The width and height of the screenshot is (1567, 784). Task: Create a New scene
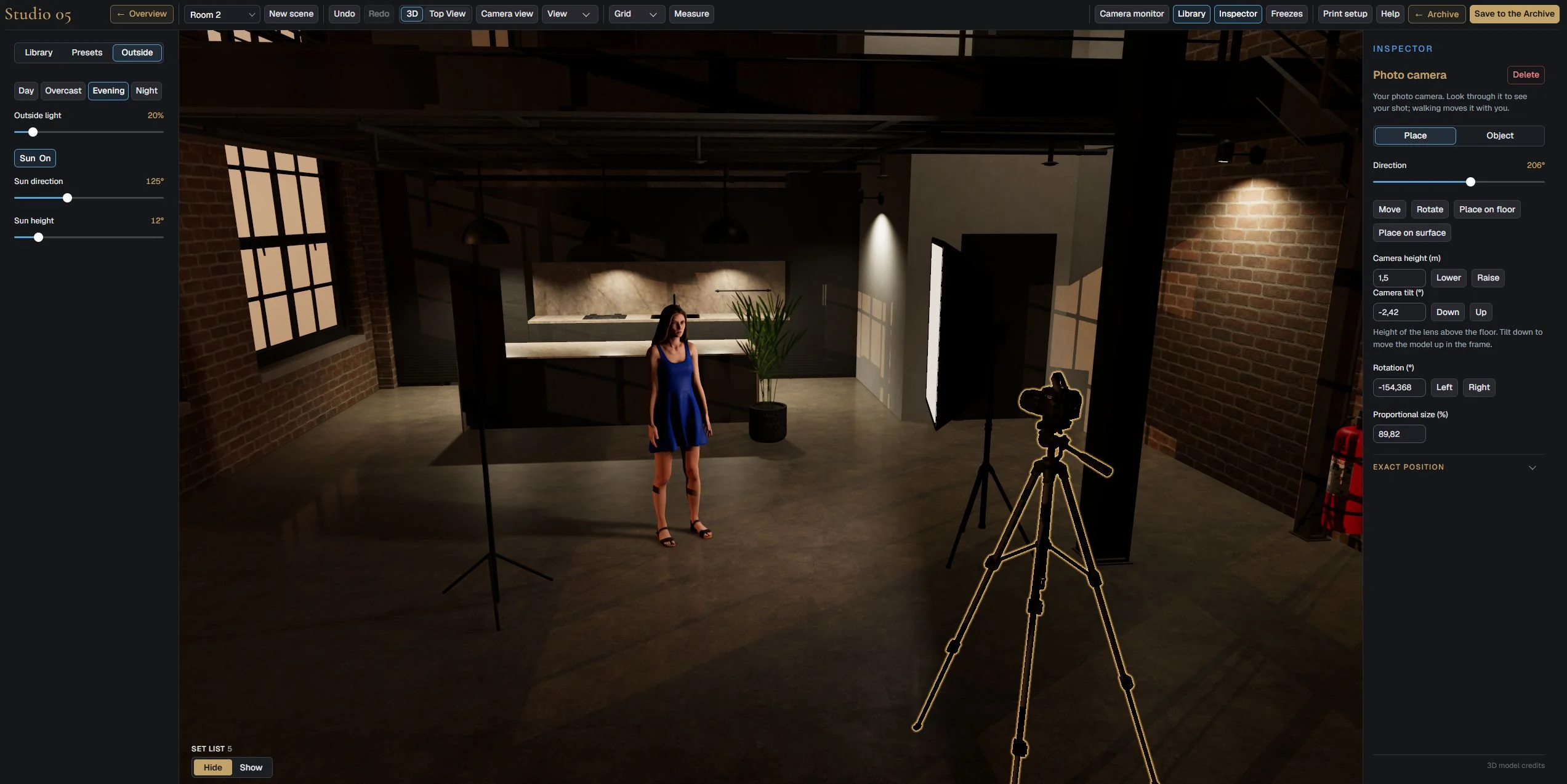291,14
